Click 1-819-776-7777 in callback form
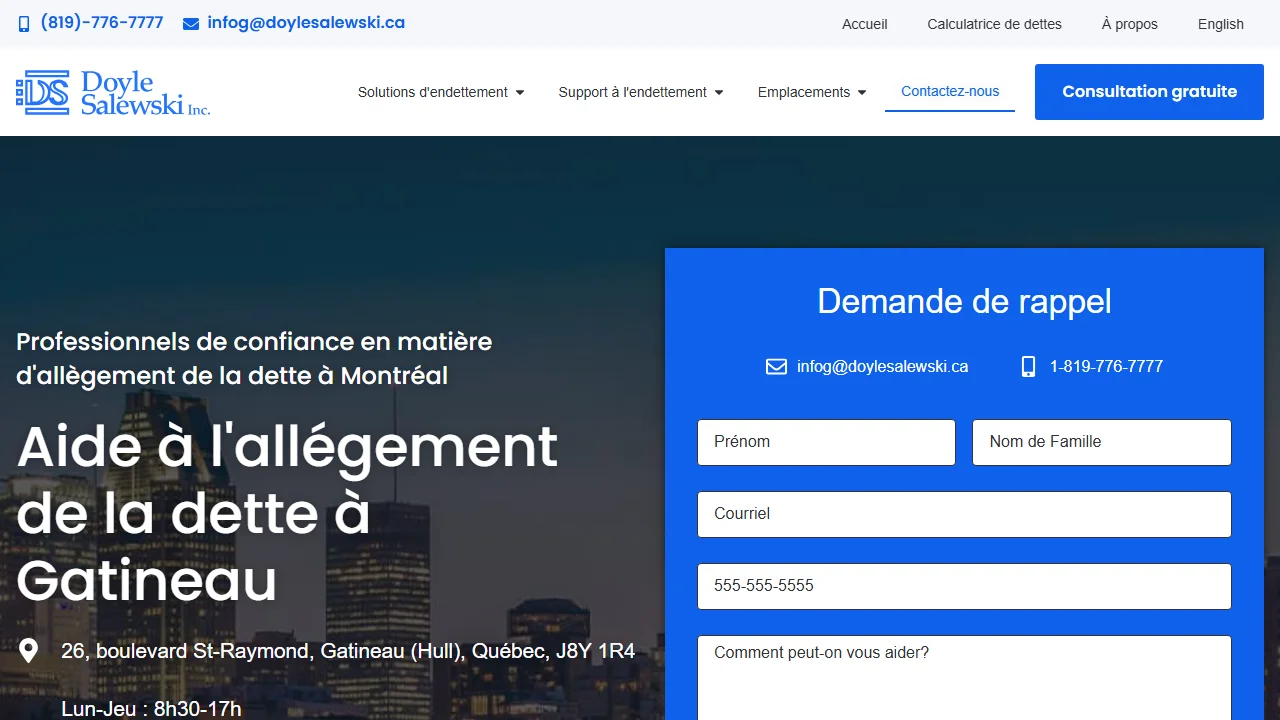 1106,367
